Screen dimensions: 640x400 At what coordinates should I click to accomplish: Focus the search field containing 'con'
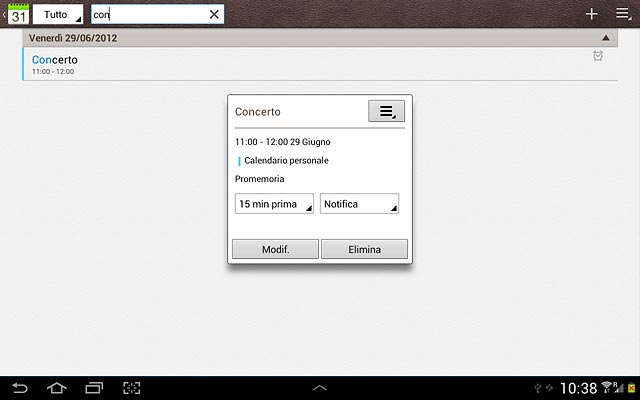pyautogui.click(x=157, y=14)
